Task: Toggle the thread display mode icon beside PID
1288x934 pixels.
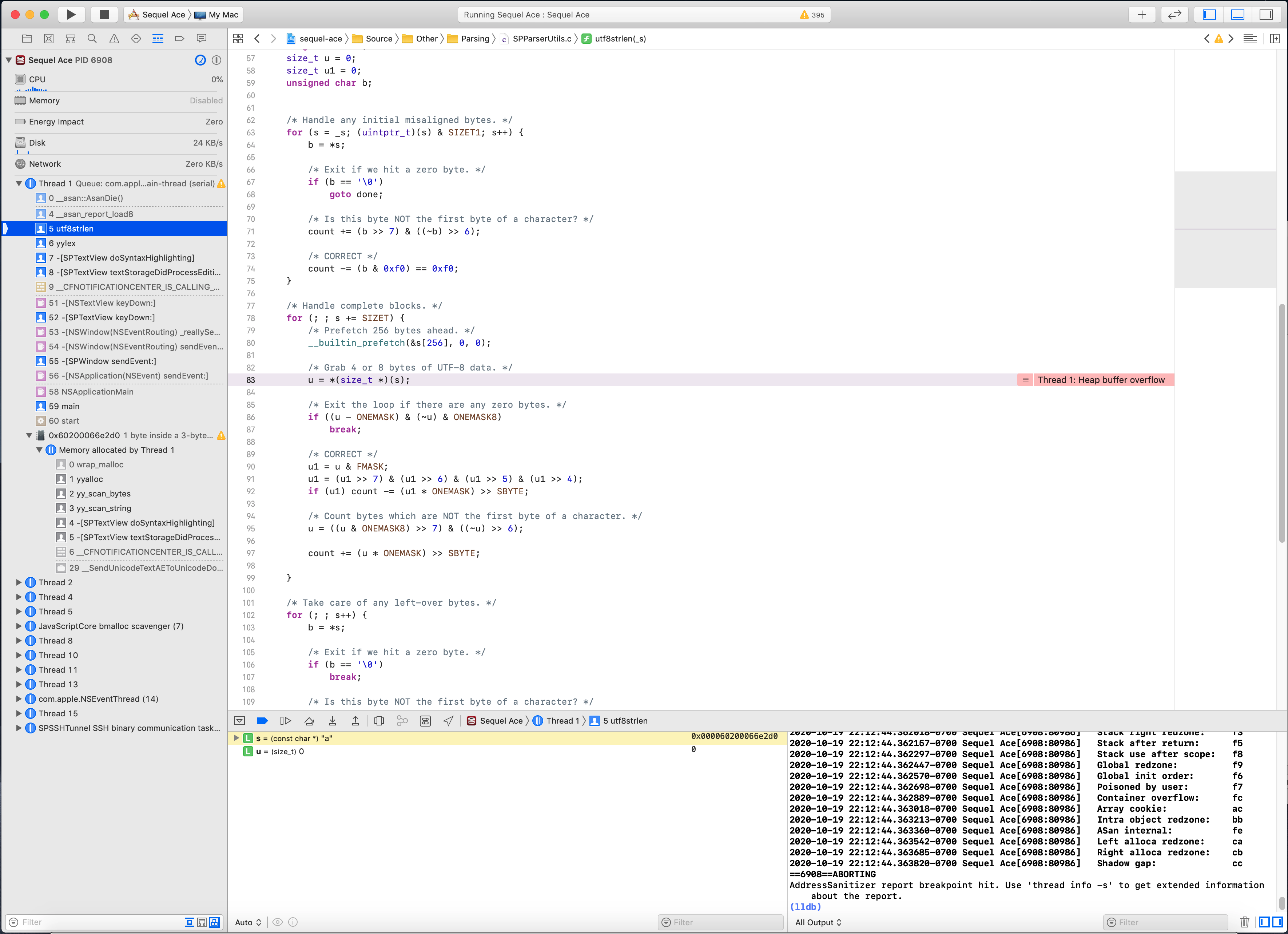Action: click(x=216, y=60)
